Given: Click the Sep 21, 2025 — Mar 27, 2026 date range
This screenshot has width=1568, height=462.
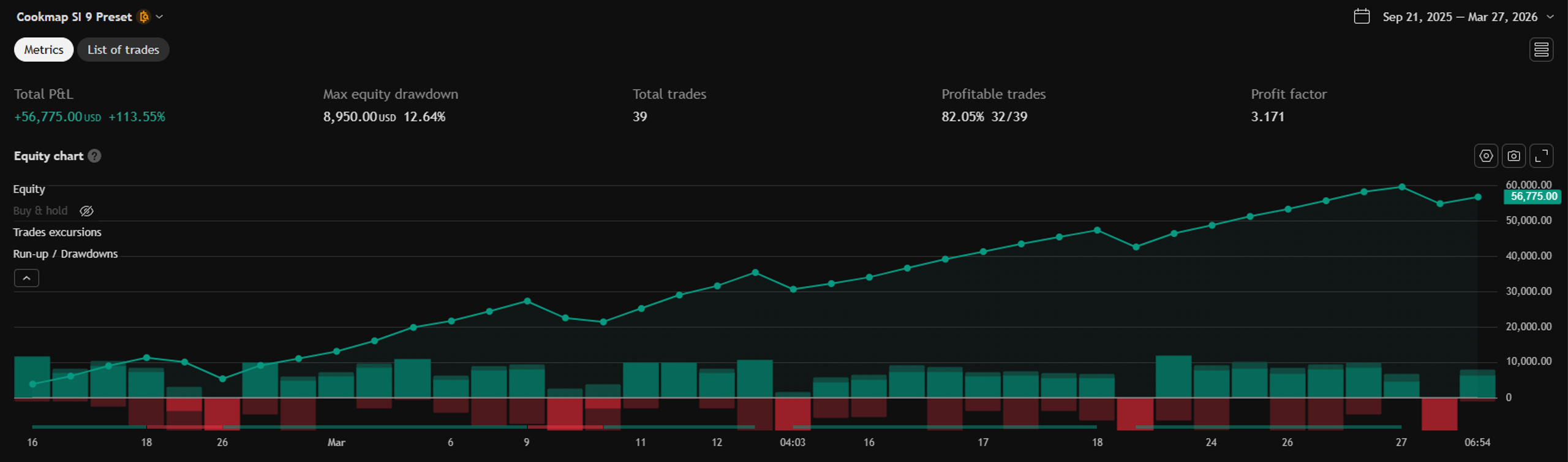Looking at the screenshot, I should click(1460, 17).
